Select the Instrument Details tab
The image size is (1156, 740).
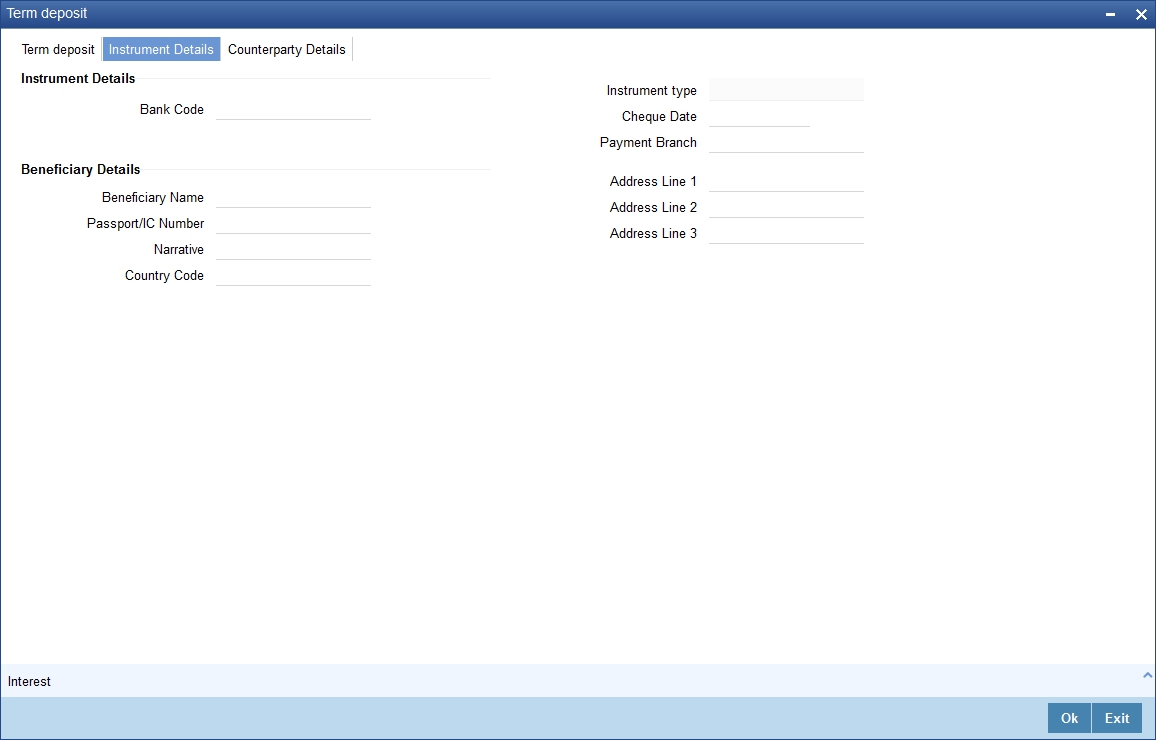coord(161,49)
